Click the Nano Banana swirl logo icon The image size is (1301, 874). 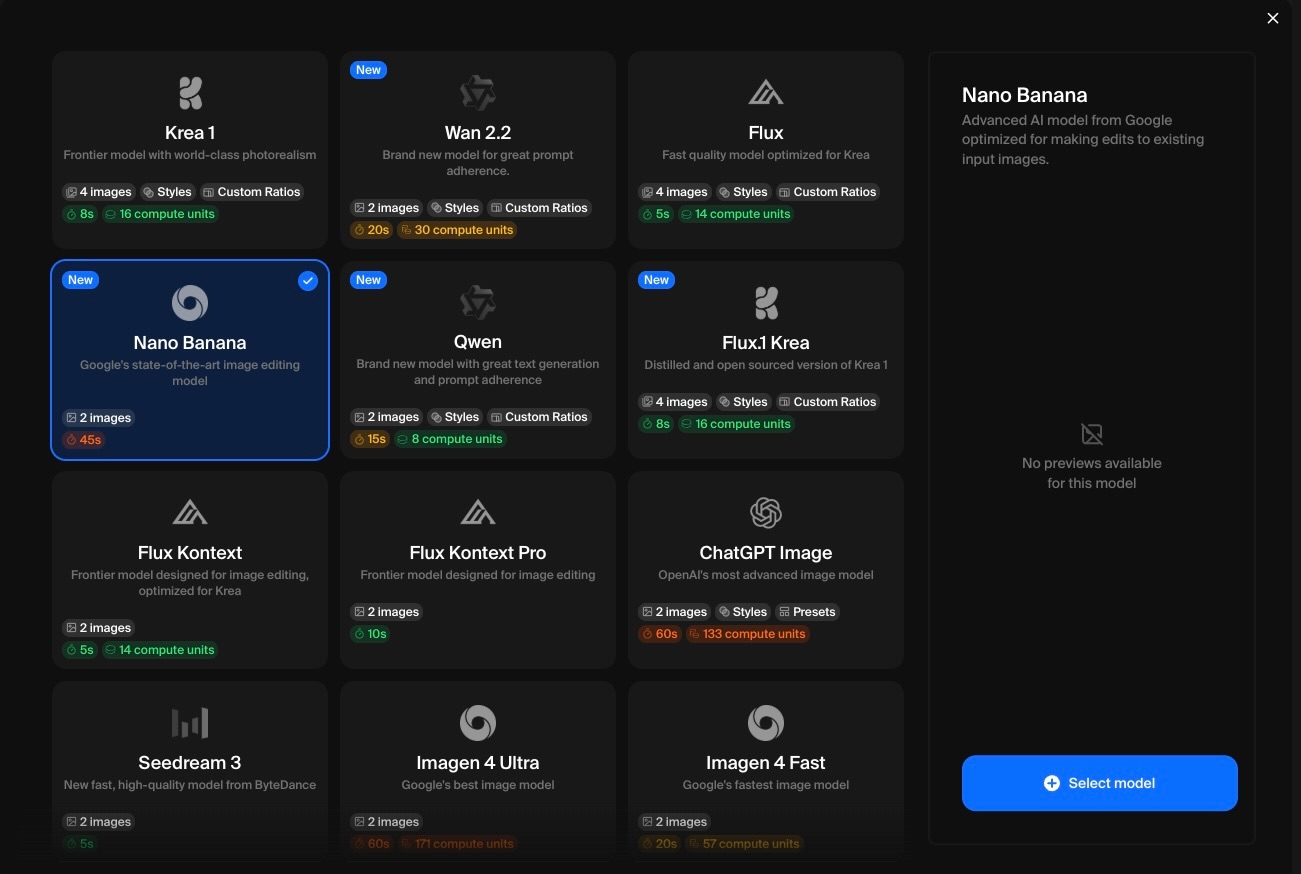pos(190,303)
